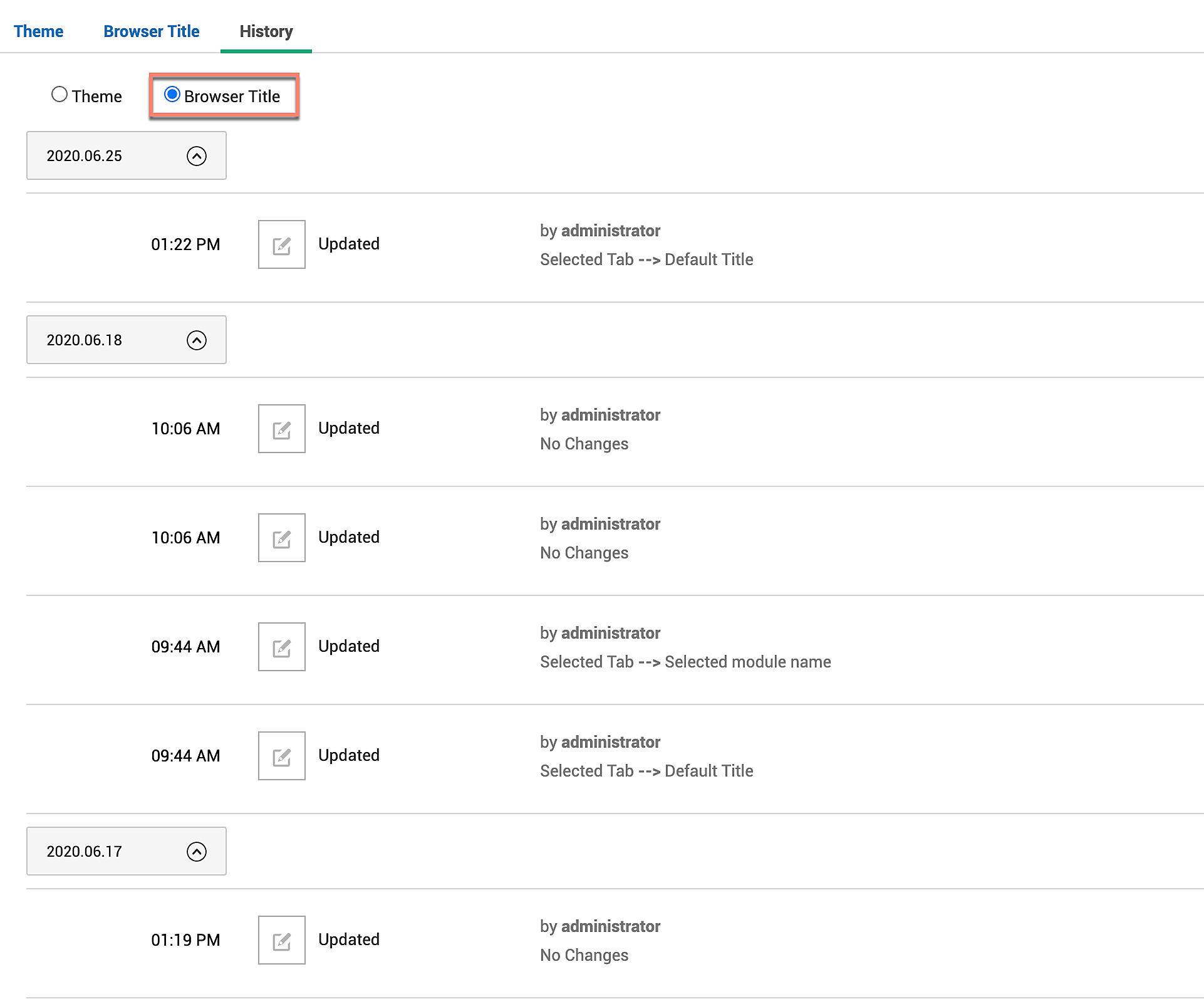Click edit icon for second 10:06 AM entry
The width and height of the screenshot is (1204, 999).
(x=281, y=538)
